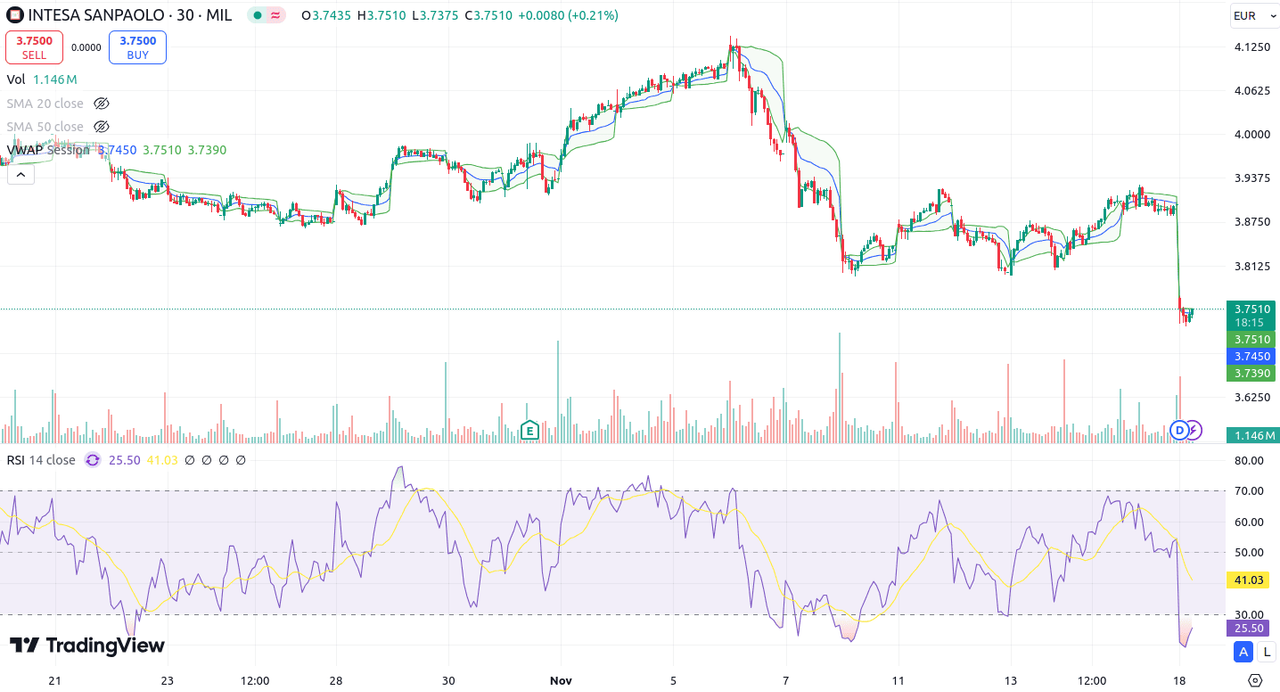1280x692 pixels.
Task: Open the INTESA SANPAOLO symbol title
Action: pos(98,15)
